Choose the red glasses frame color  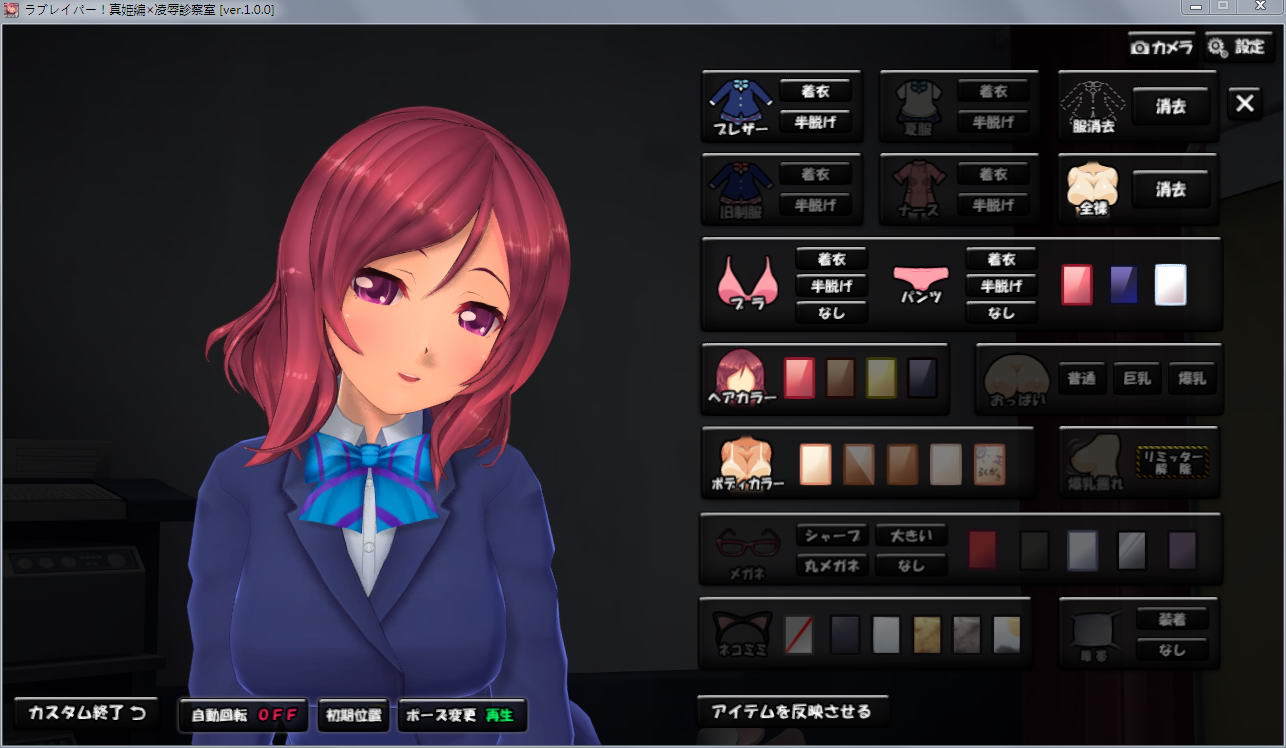coord(983,550)
